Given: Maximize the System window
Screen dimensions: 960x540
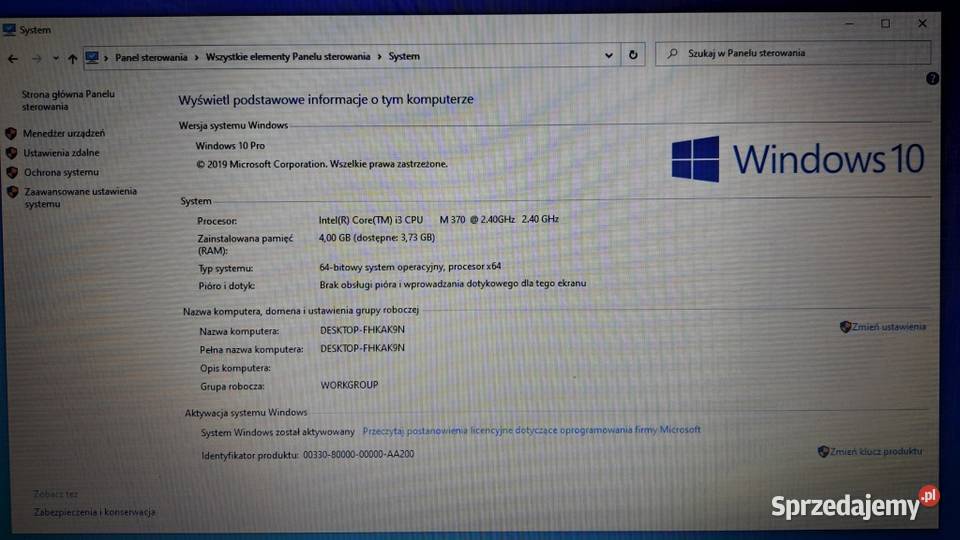Looking at the screenshot, I should point(885,23).
